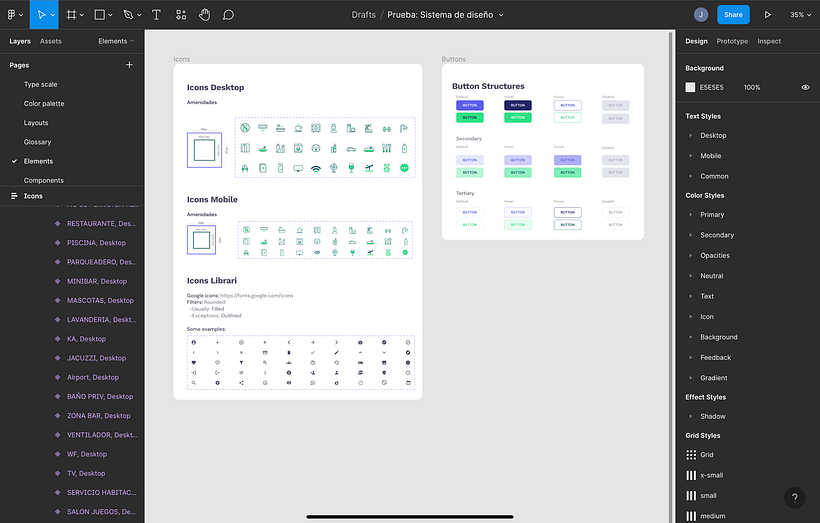Click the background color swatch E5E5E5

pos(690,87)
